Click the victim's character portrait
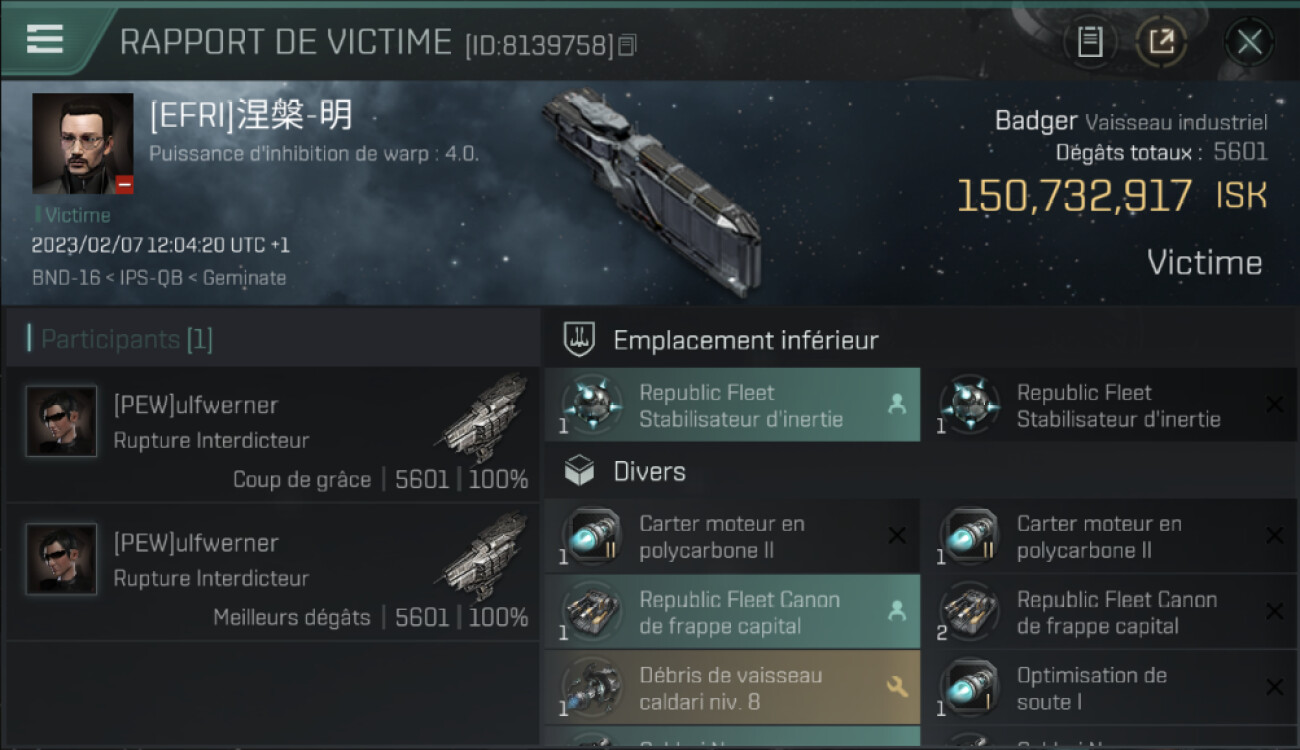 82,144
